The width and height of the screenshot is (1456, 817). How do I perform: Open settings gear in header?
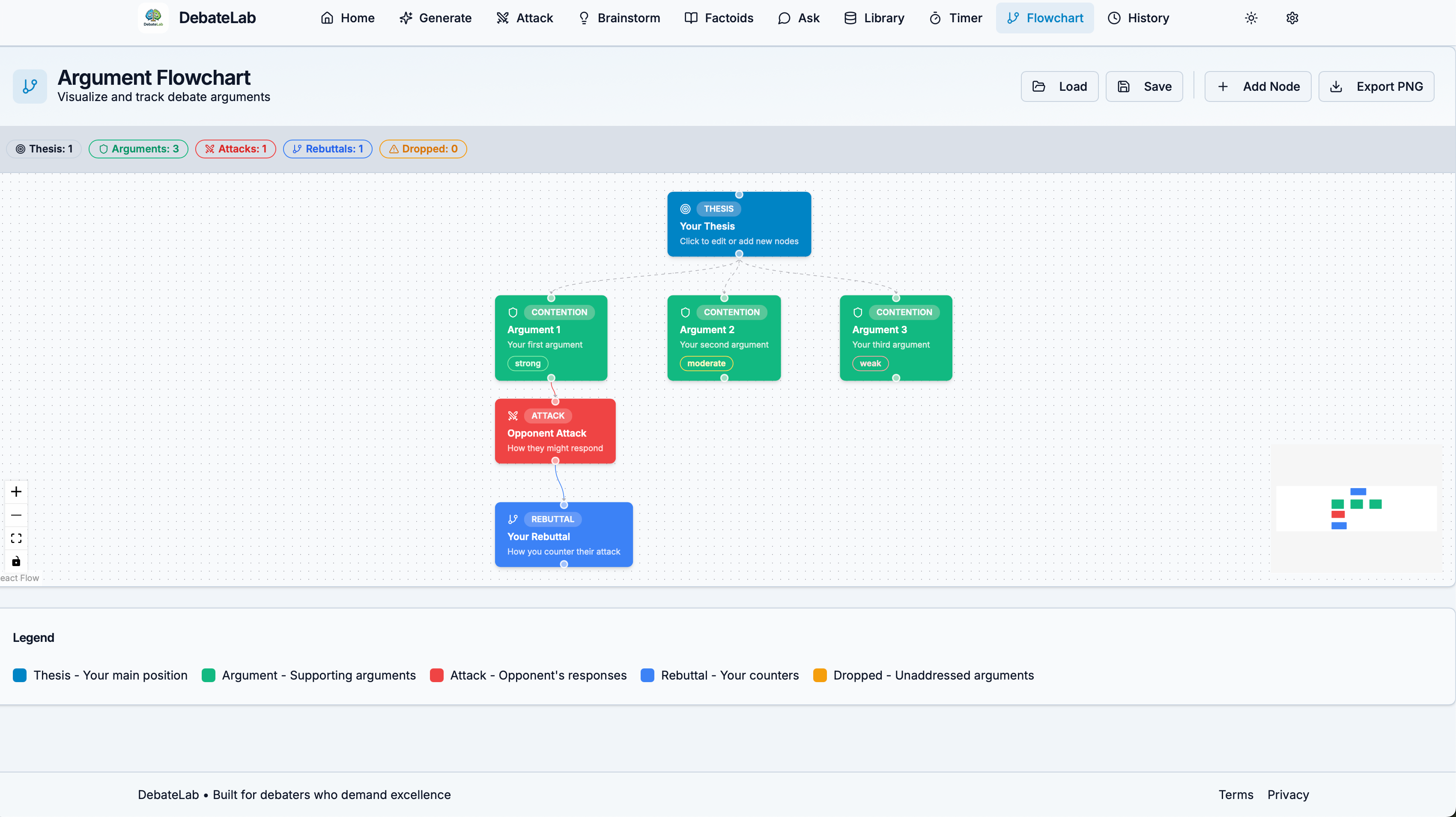point(1292,18)
